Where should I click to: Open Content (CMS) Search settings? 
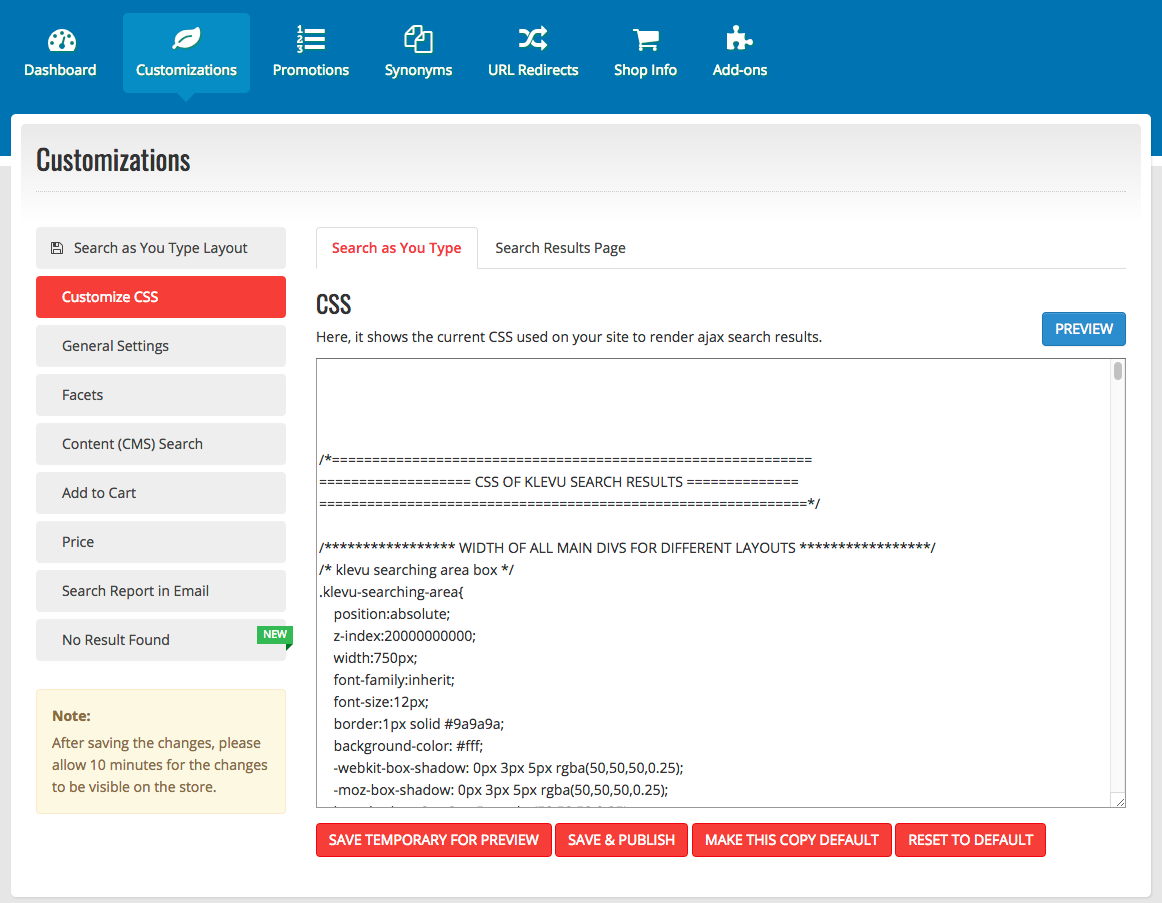tap(160, 444)
